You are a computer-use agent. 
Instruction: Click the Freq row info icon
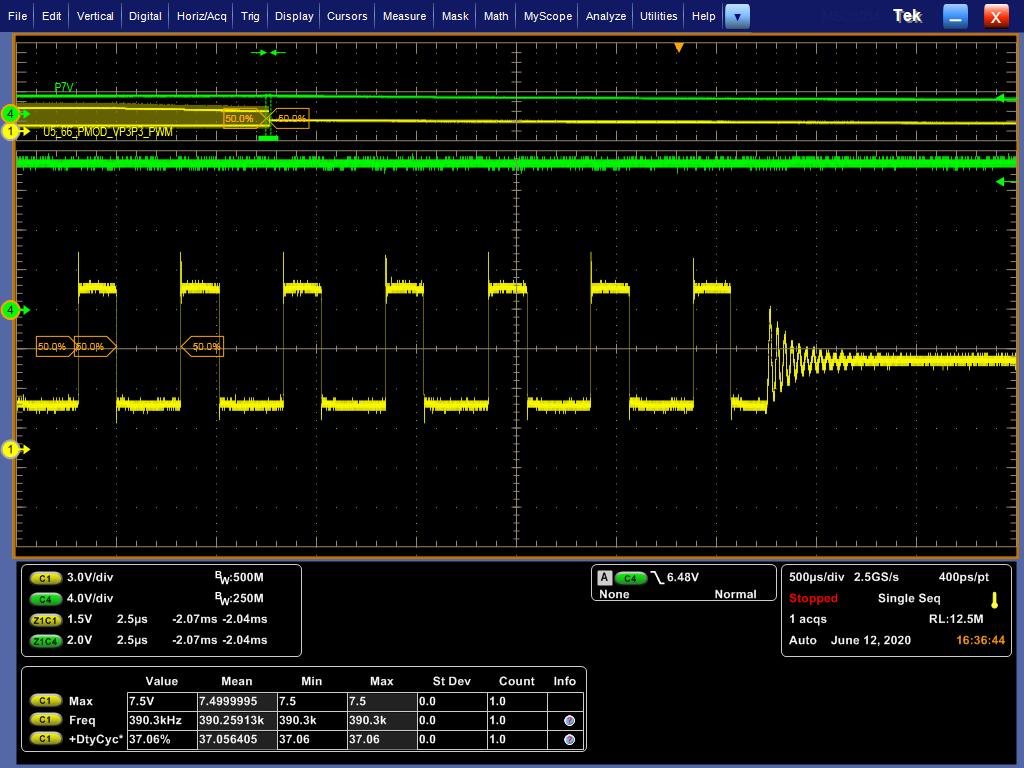569,720
